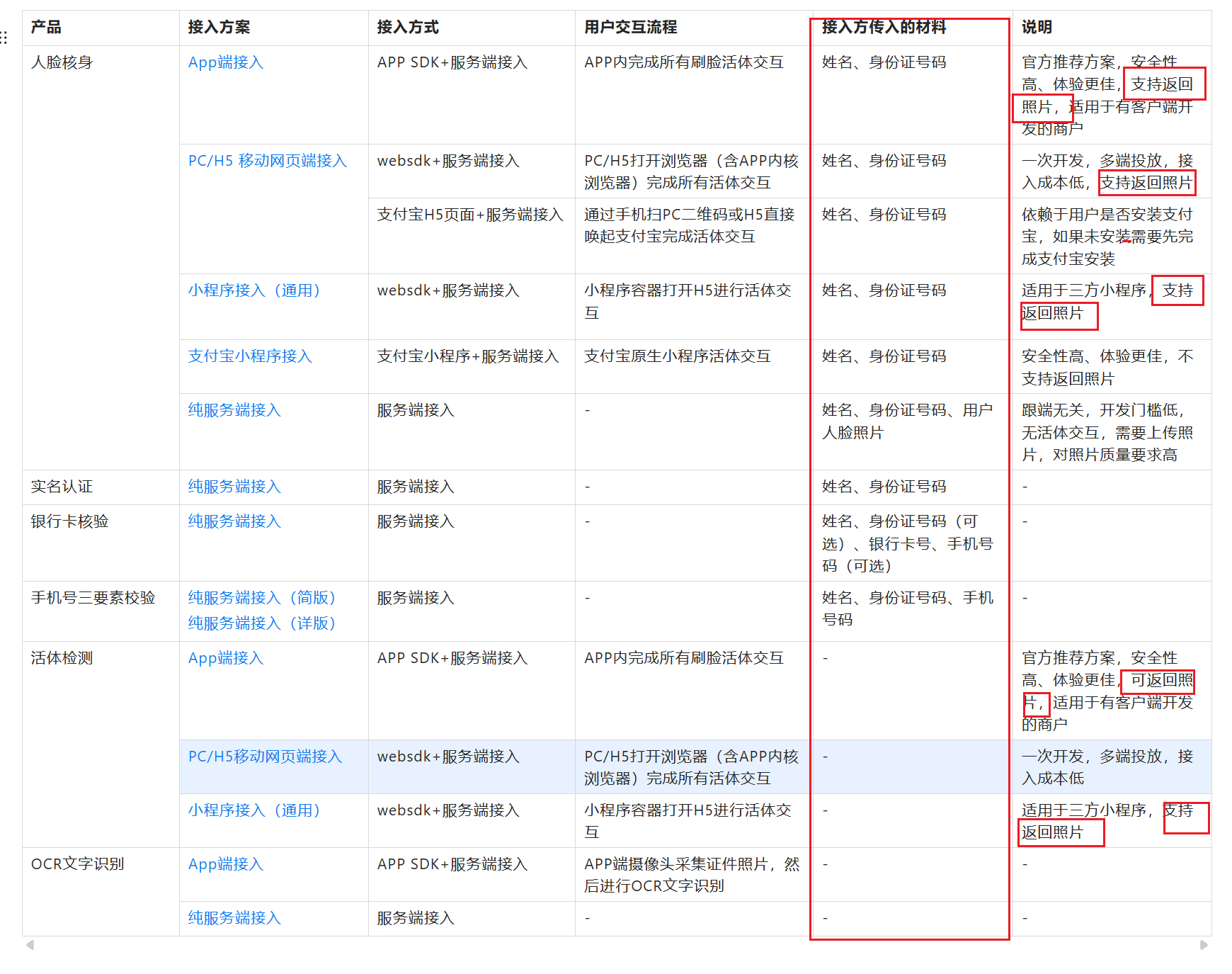This screenshot has width=1232, height=974.
Task: Click the drag handle dots at the table's left edge
Action: (x=4, y=38)
